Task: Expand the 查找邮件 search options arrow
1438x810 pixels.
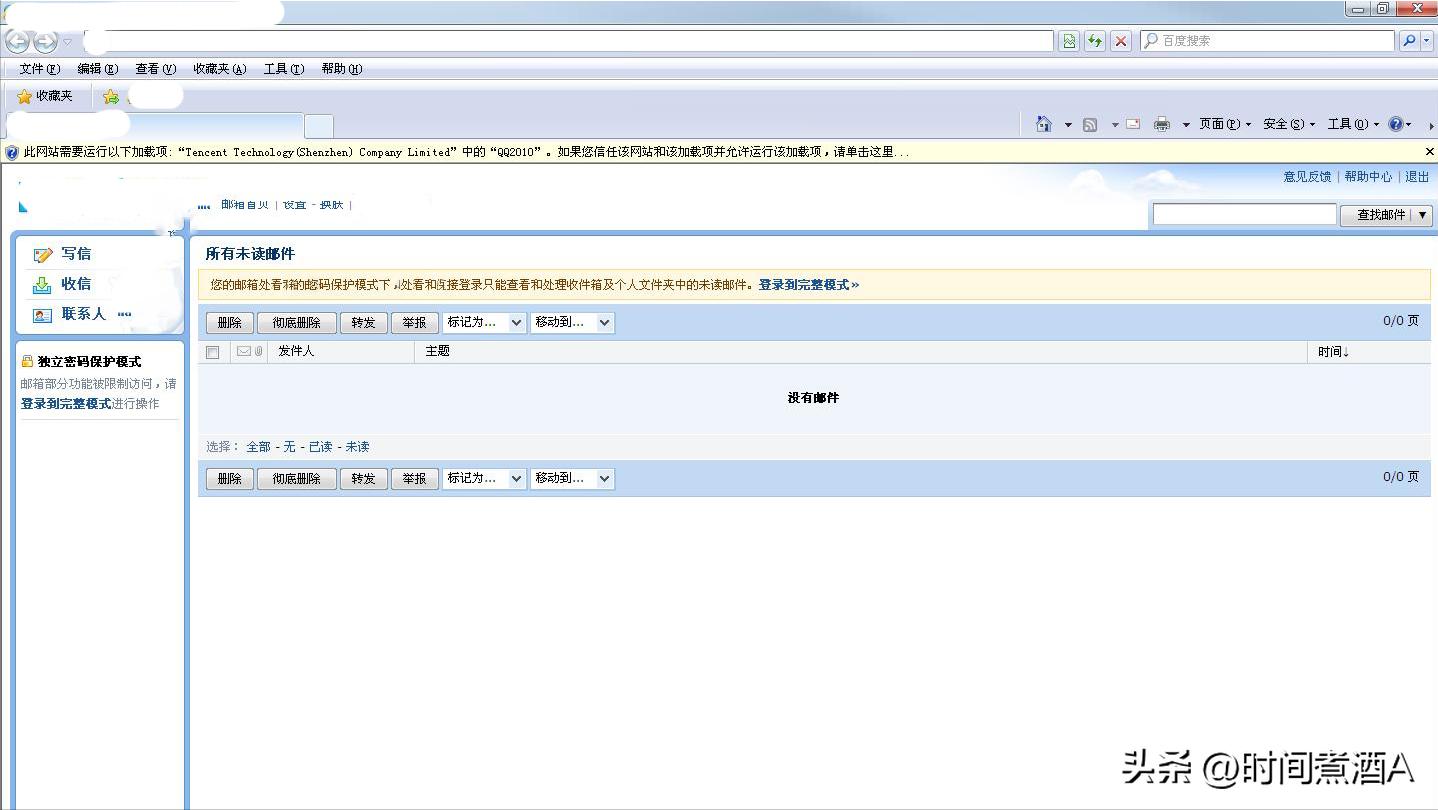Action: (1421, 213)
